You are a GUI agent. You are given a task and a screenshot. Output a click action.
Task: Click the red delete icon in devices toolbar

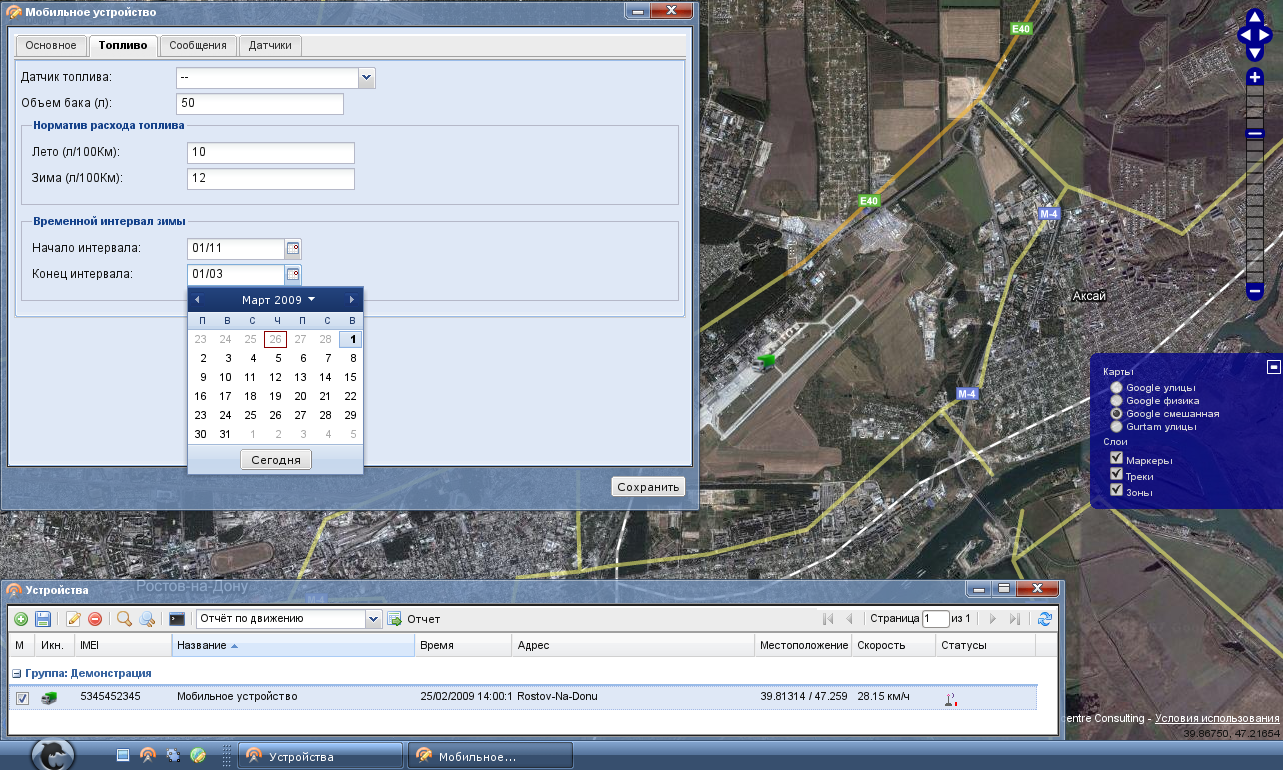(x=95, y=619)
